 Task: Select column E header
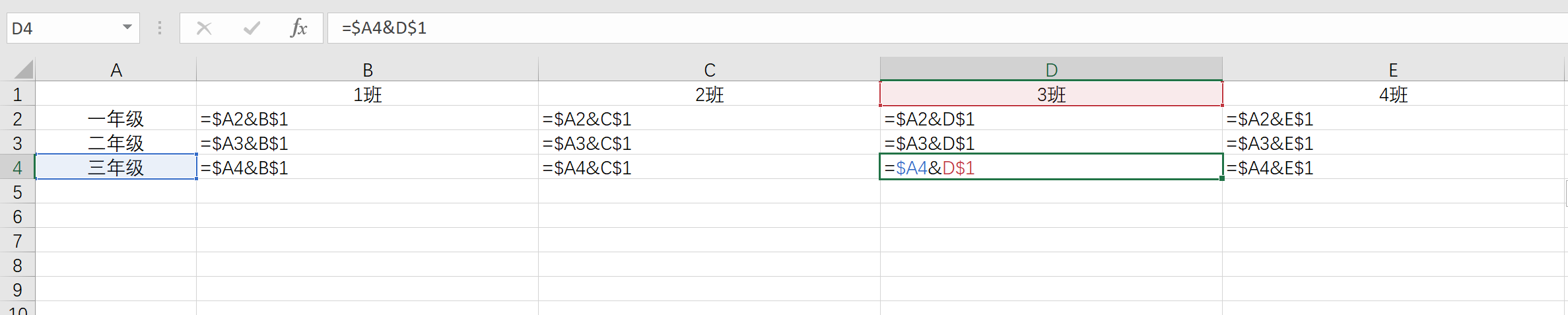(x=1393, y=70)
